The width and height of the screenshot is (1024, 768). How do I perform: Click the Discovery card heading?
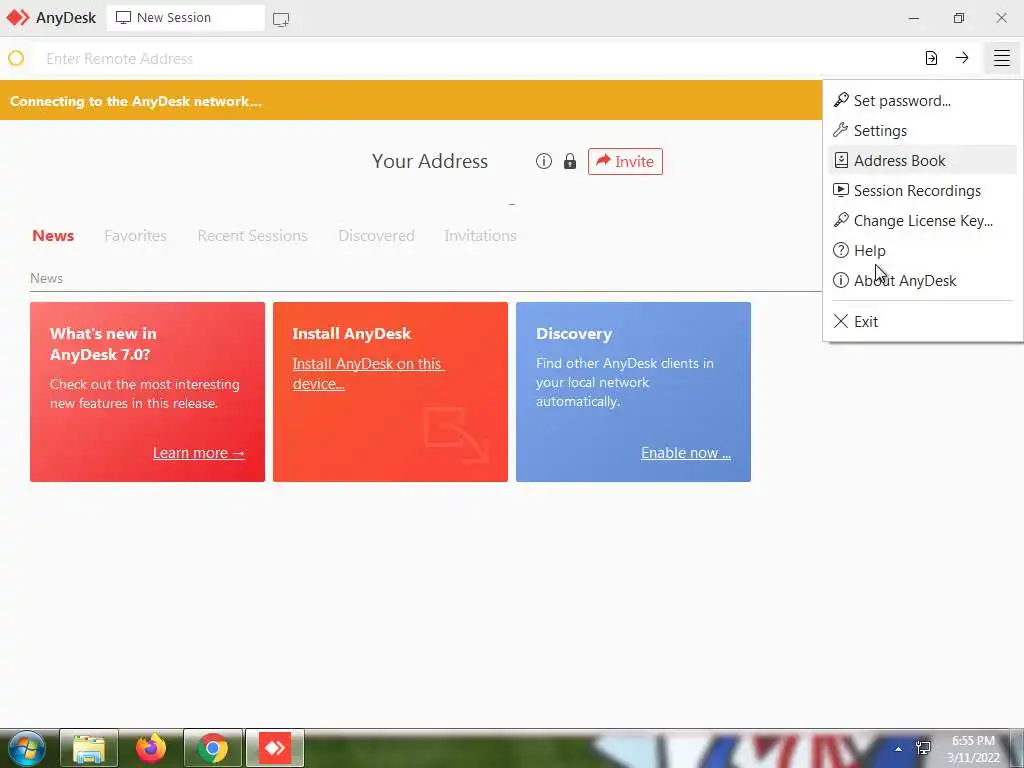click(574, 334)
